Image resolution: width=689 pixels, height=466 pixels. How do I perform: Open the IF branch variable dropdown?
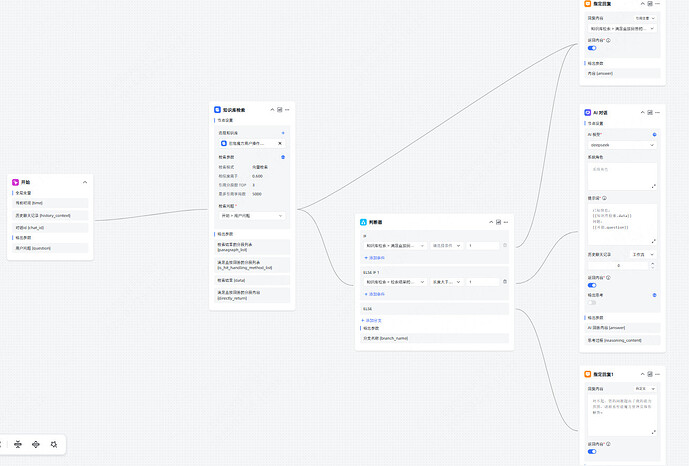point(395,246)
